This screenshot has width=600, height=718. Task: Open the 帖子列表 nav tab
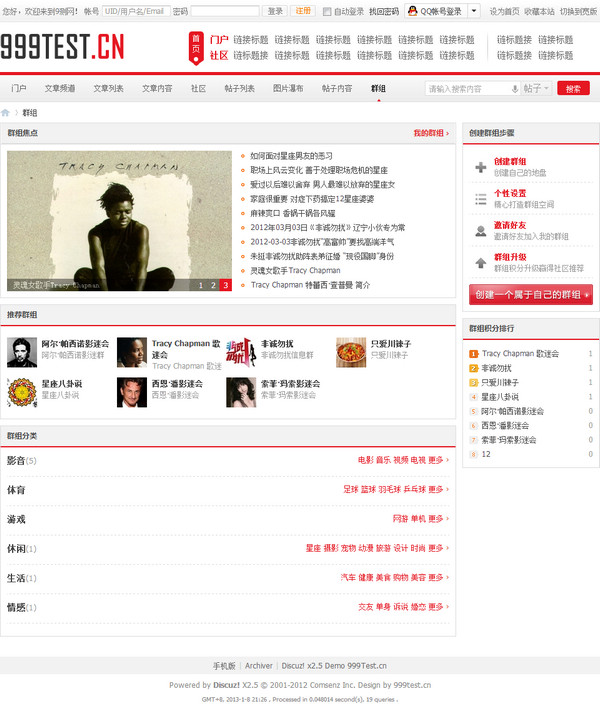[x=240, y=88]
